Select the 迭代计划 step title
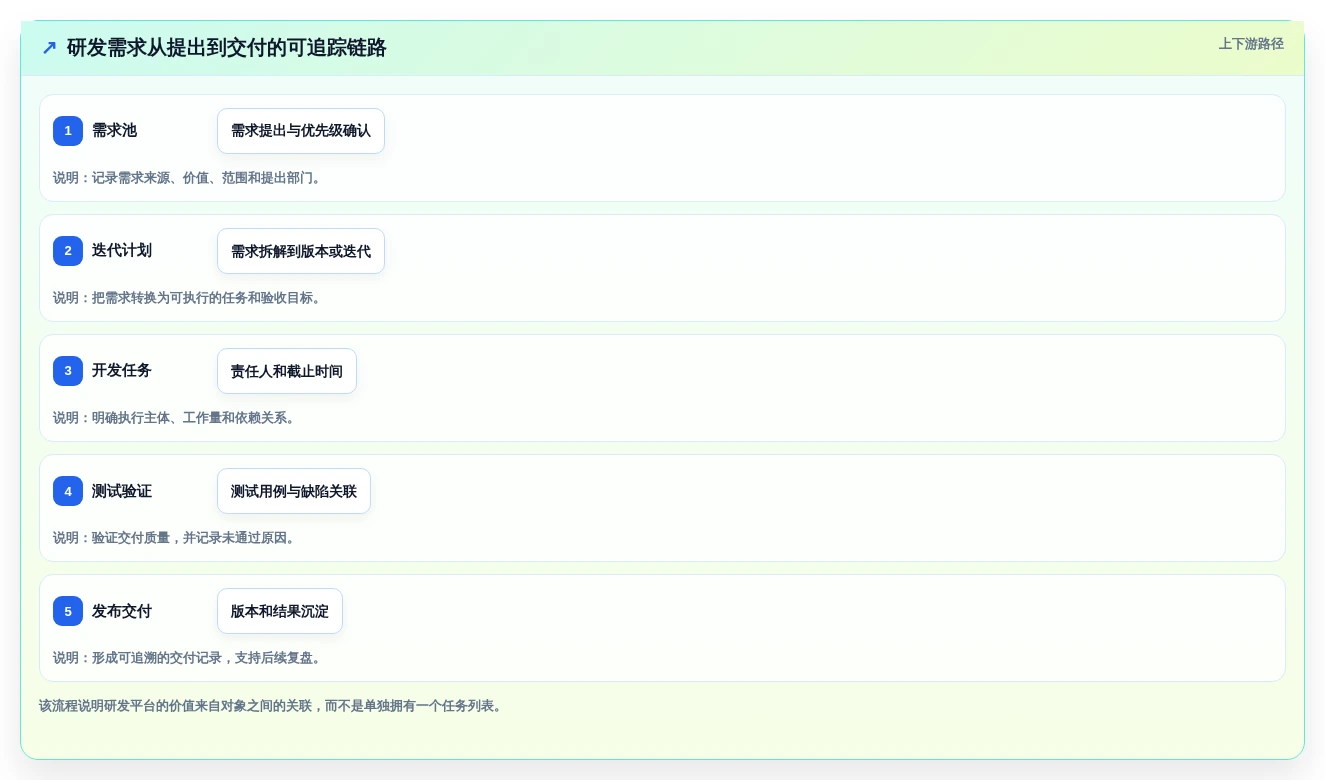Screen dimensions: 1325x780 [x=122, y=250]
